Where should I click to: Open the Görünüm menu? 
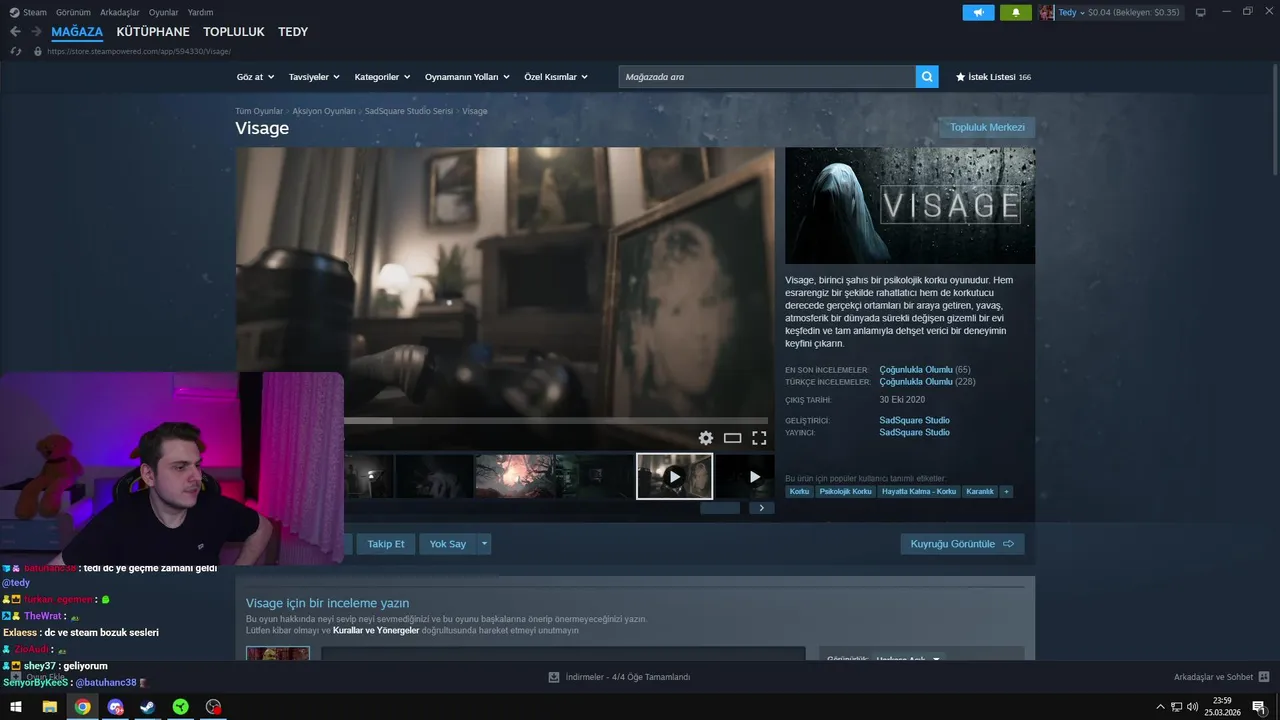pyautogui.click(x=73, y=12)
